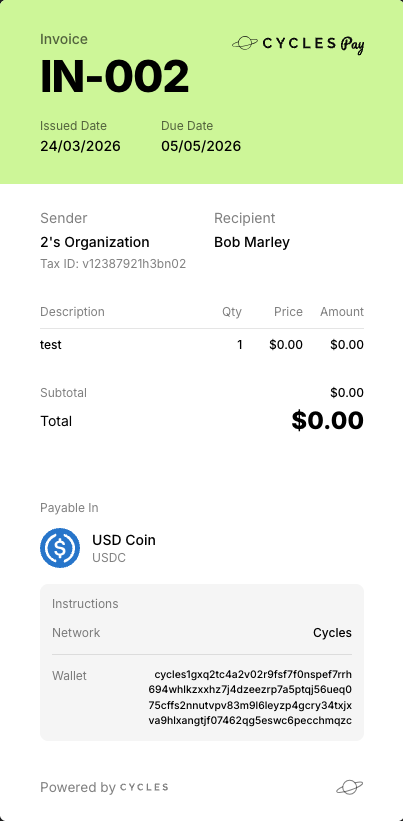Click the small planet icon in footer
403x821 pixels.
(350, 787)
